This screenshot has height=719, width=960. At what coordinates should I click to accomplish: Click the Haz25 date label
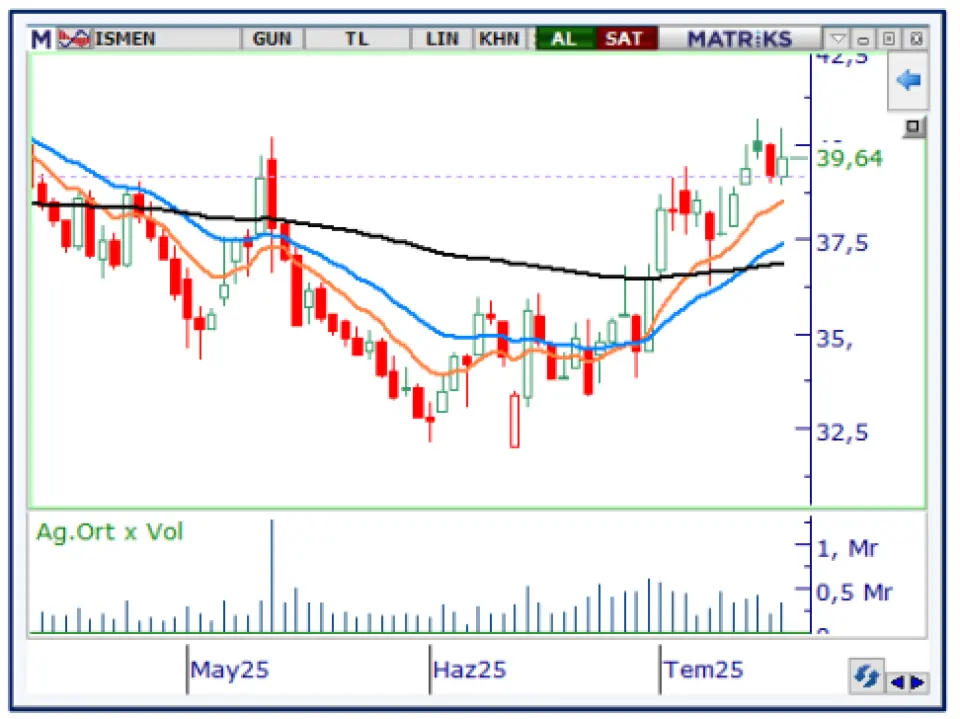coord(470,669)
